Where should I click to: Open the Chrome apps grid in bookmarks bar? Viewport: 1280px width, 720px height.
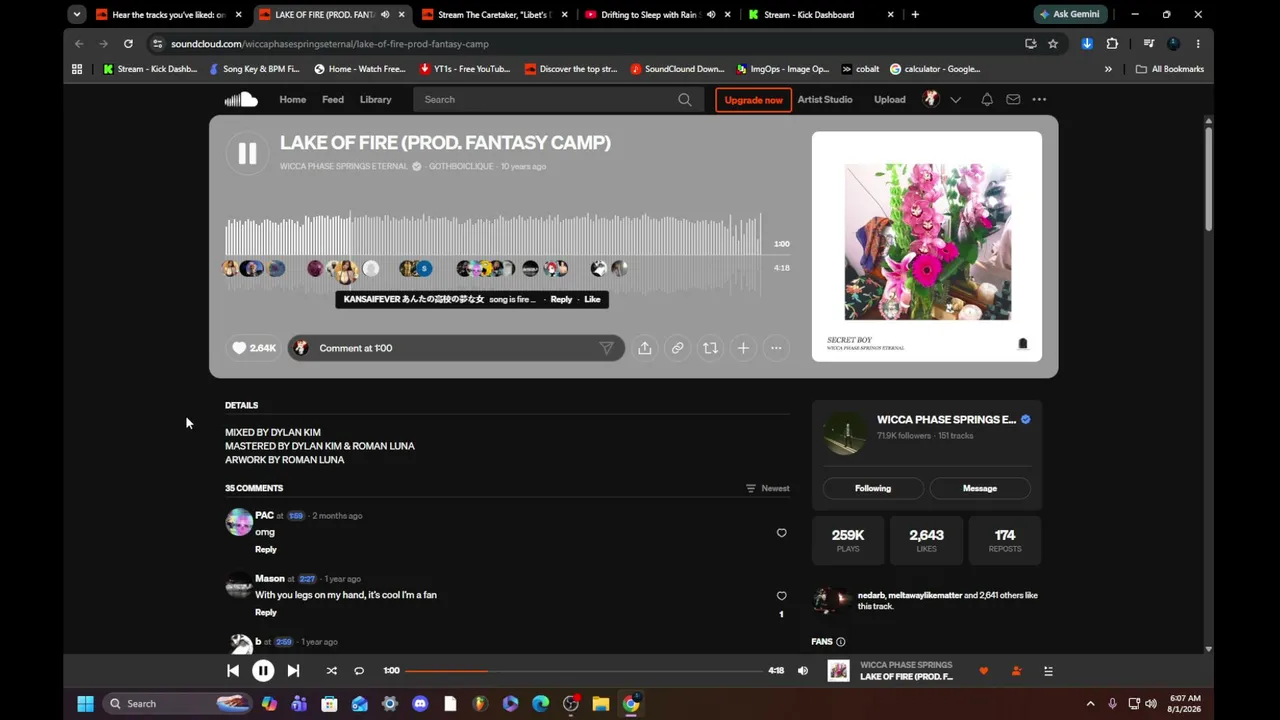tap(77, 69)
